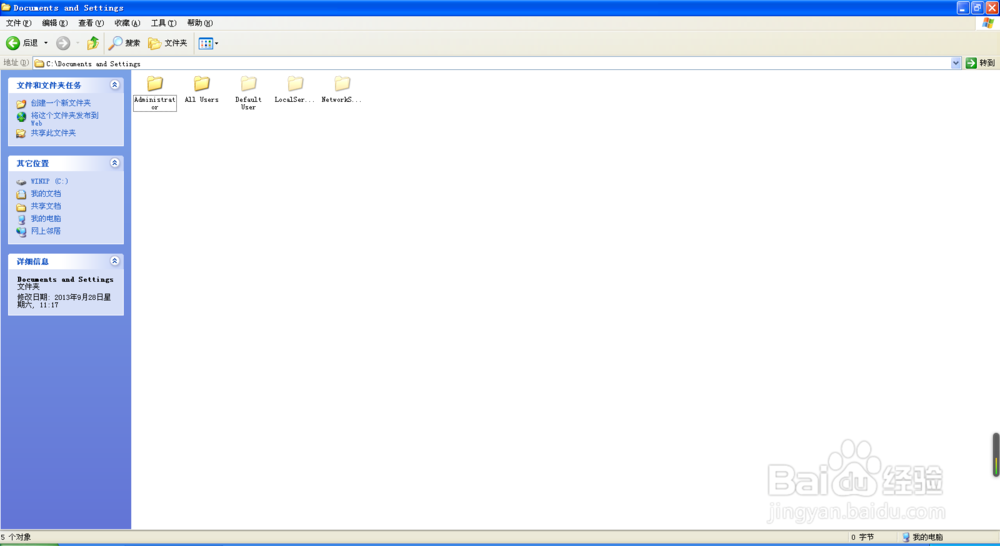
Task: Click the 修改日期 details text
Action: [x=64, y=301]
